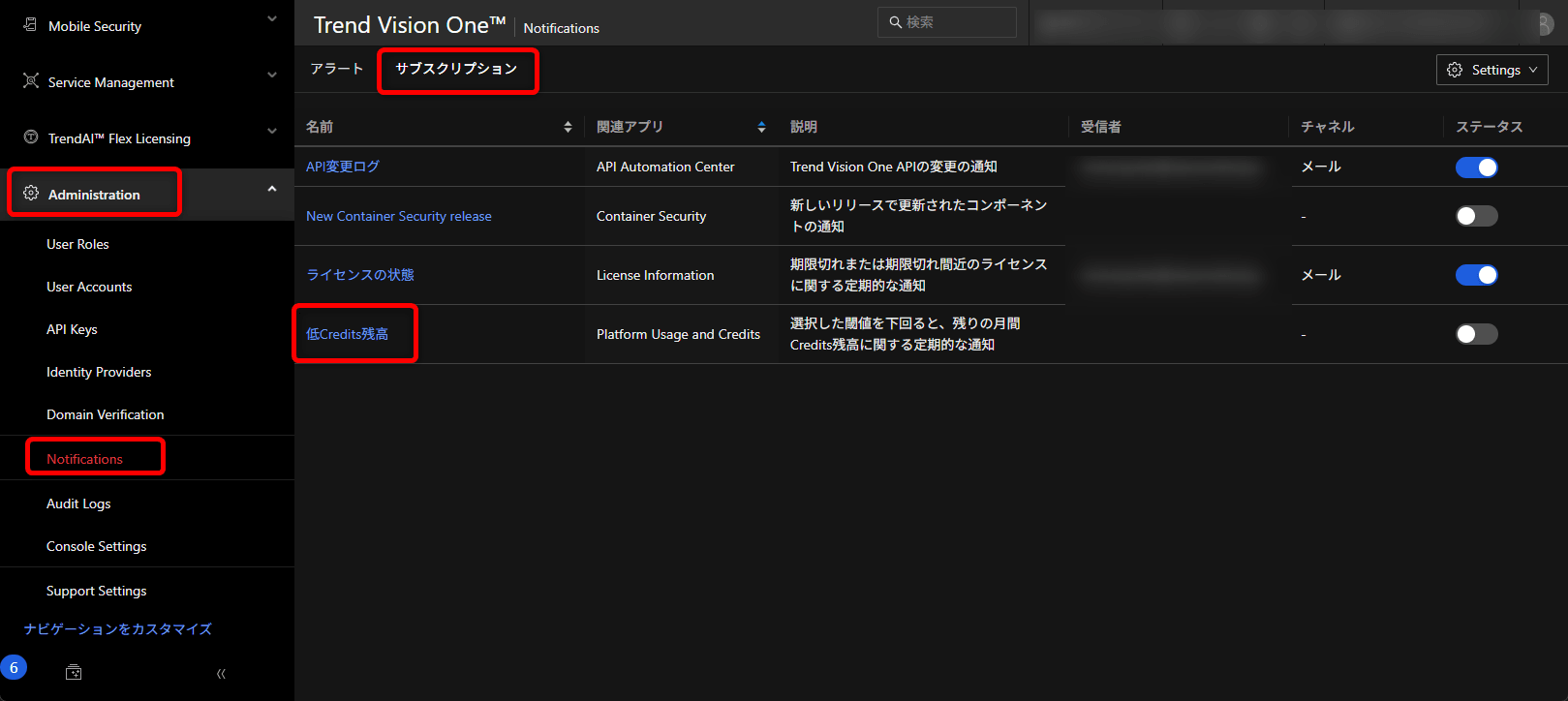Open Audit Logs in sidebar
Image resolution: width=1568 pixels, height=701 pixels.
click(78, 503)
